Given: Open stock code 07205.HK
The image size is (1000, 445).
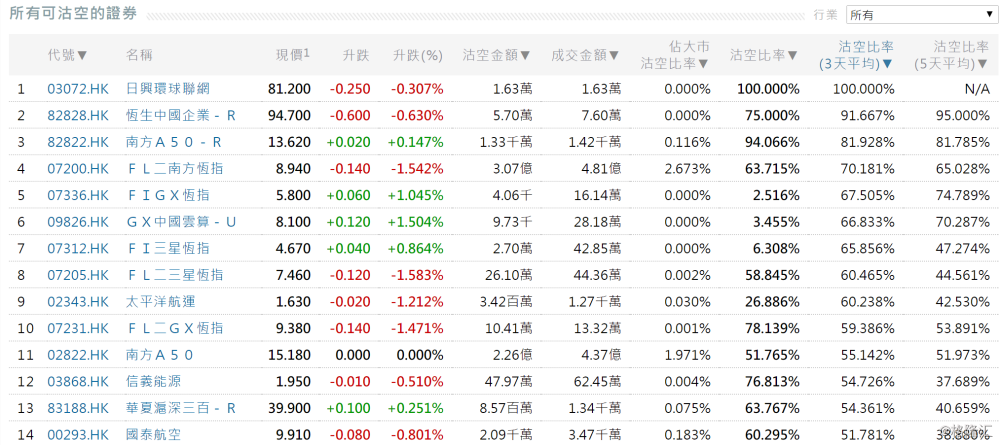Looking at the screenshot, I should [78, 275].
